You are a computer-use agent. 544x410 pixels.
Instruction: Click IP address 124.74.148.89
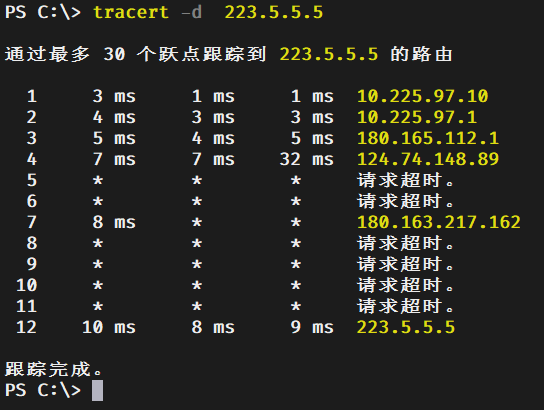pyautogui.click(x=428, y=159)
